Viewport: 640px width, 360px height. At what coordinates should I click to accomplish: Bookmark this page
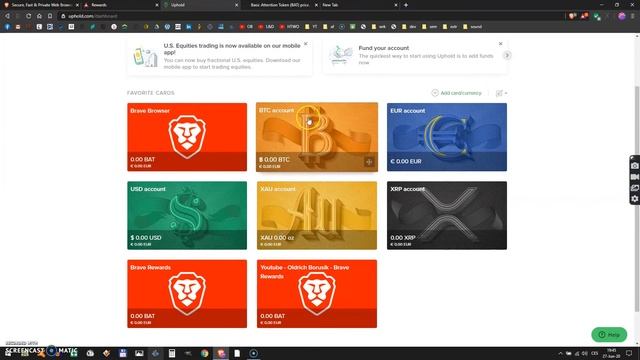tap(50, 16)
